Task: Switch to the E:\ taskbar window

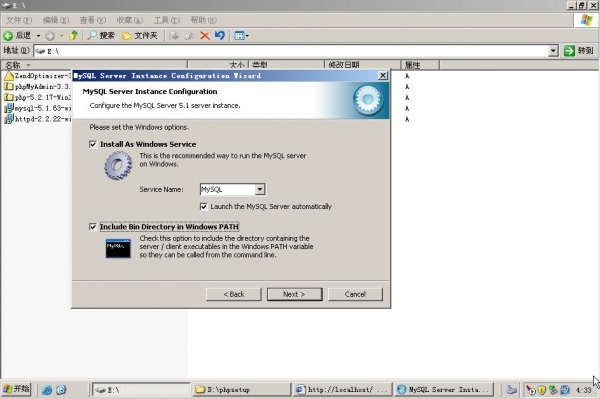Action: pos(141,389)
